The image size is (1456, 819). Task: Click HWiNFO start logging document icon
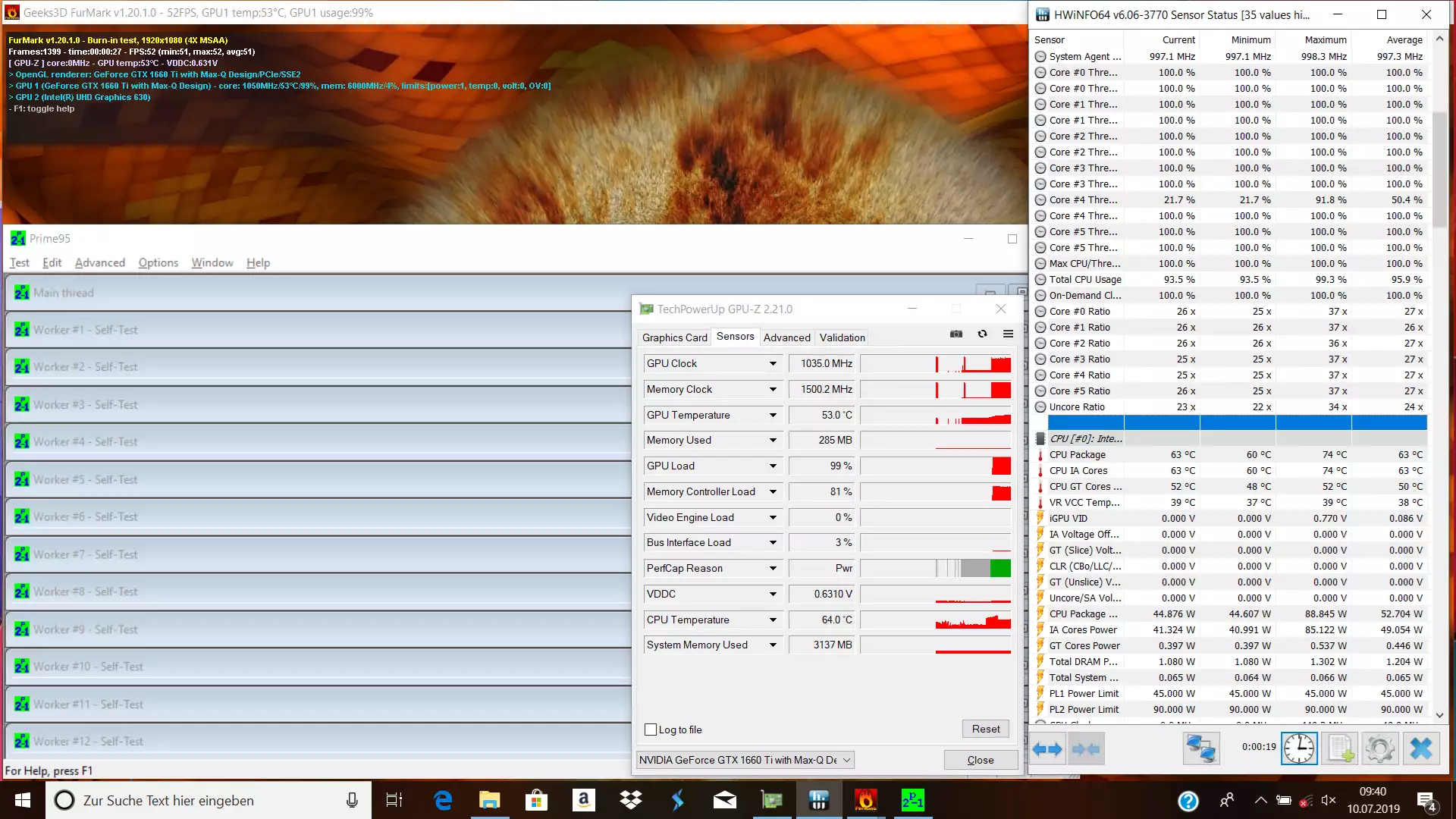tap(1340, 749)
